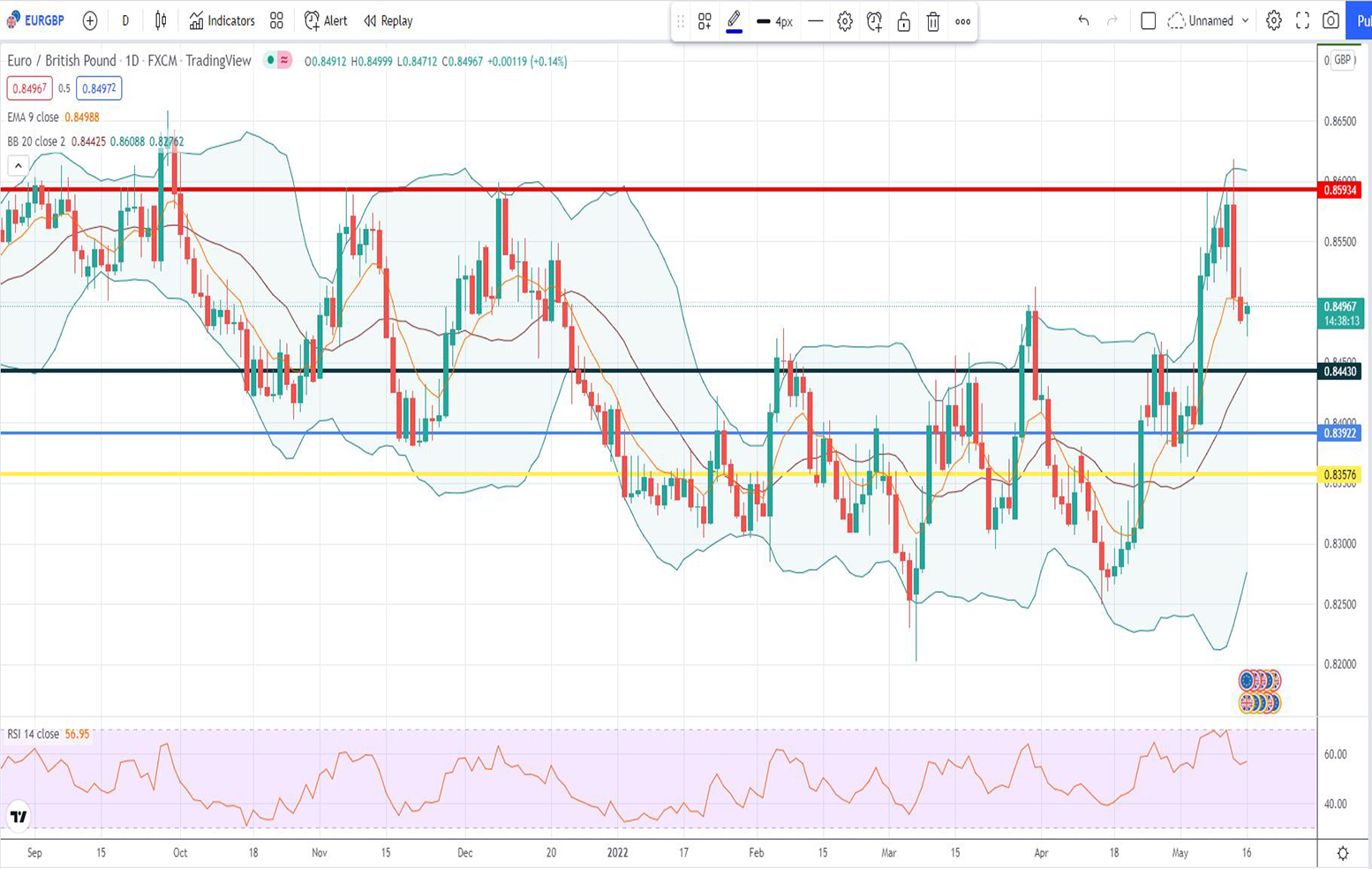Open the Unnamed layout dropdown
Image resolution: width=1372 pixels, height=869 pixels.
coord(1209,20)
